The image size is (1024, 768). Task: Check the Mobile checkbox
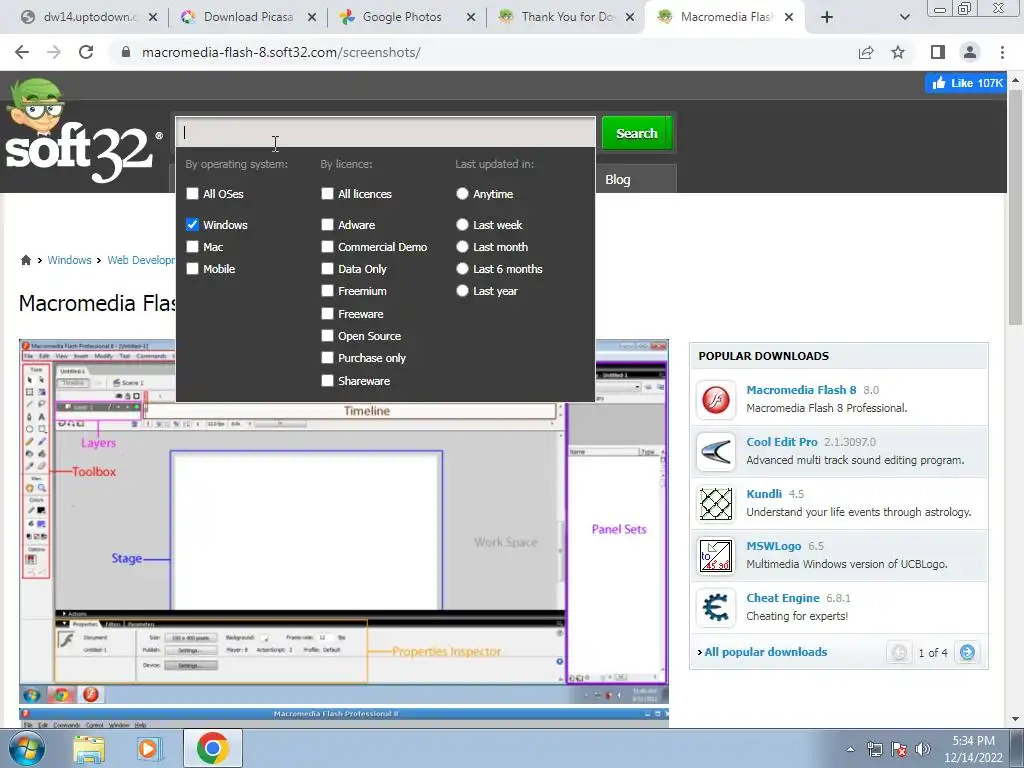192,269
